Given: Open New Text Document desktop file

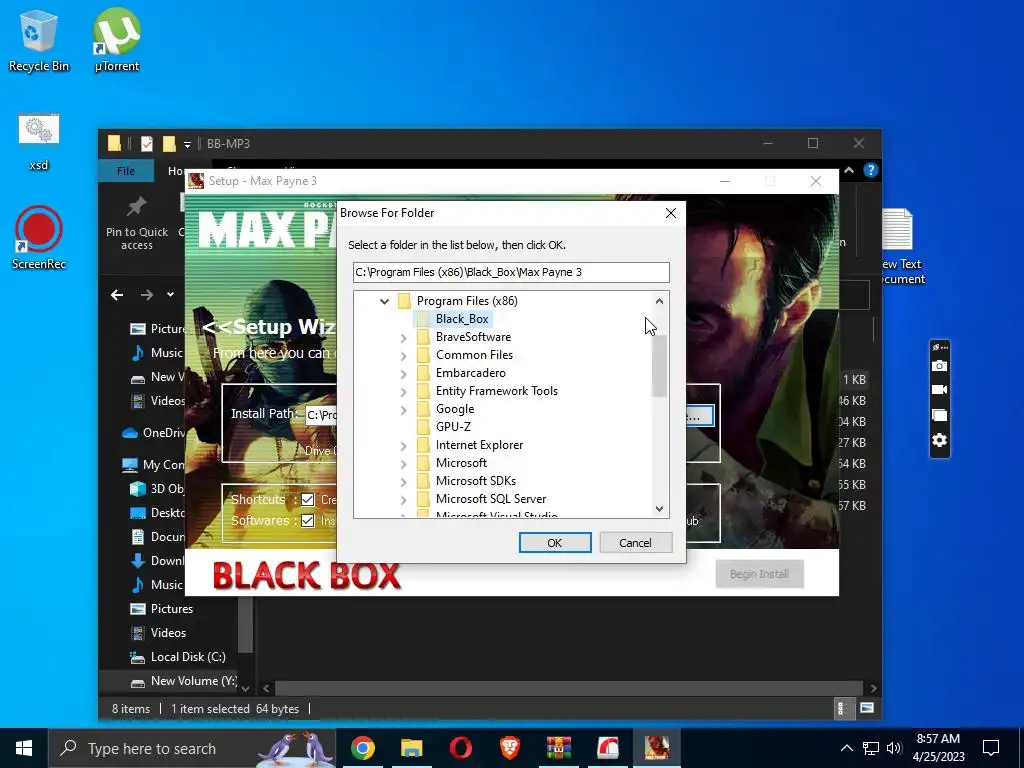Looking at the screenshot, I should tap(902, 247).
